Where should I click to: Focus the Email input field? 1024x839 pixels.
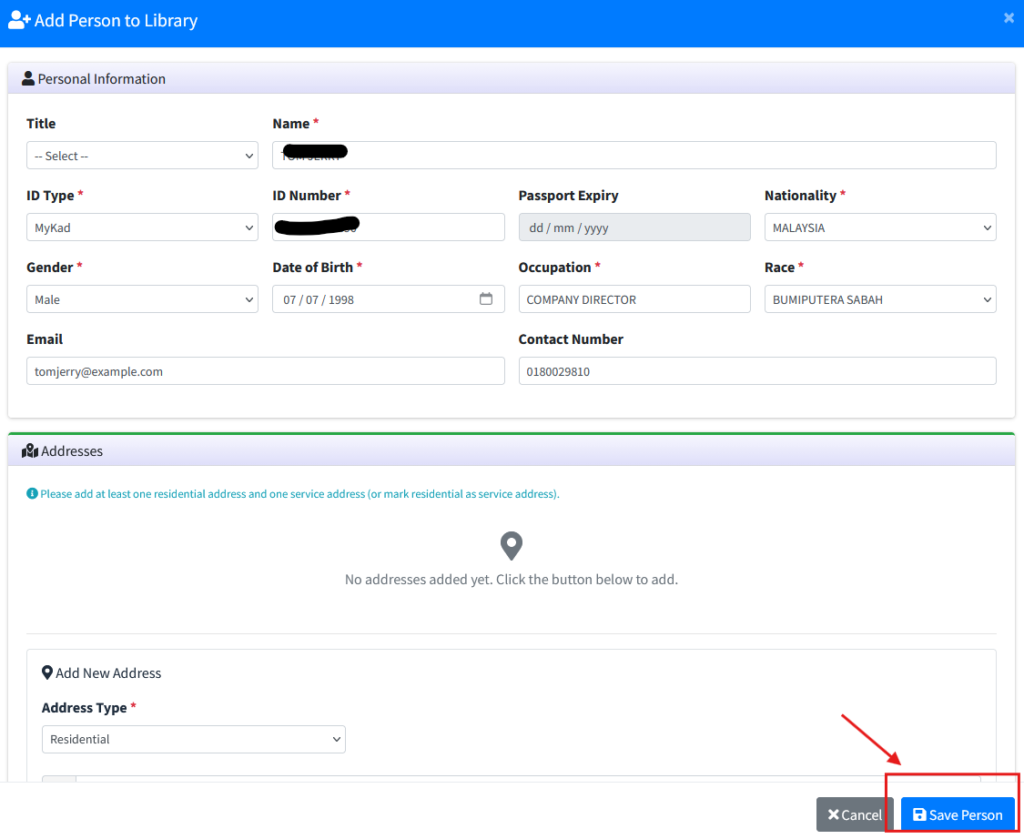(266, 371)
